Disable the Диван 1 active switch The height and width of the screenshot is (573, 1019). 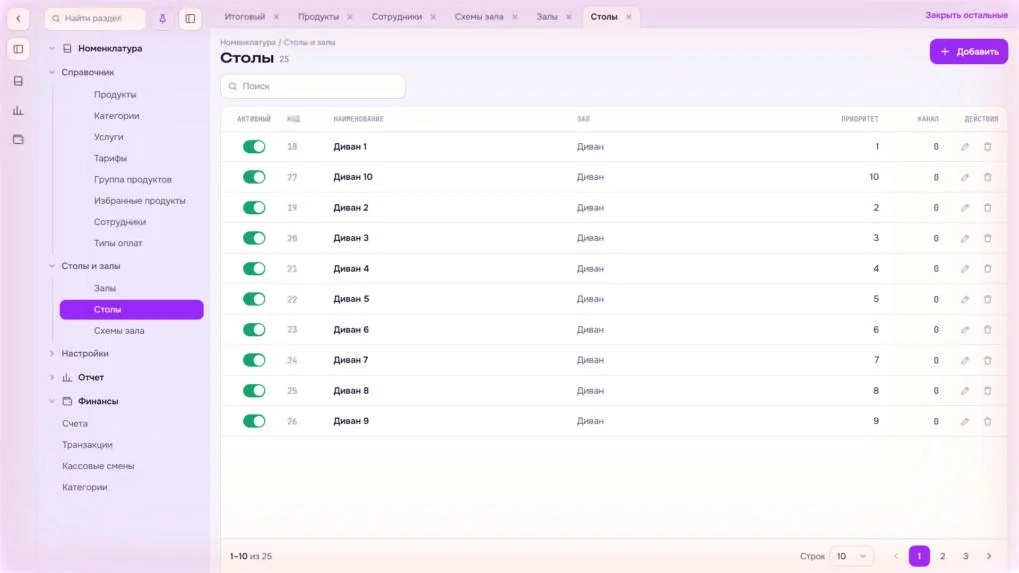pyautogui.click(x=254, y=147)
